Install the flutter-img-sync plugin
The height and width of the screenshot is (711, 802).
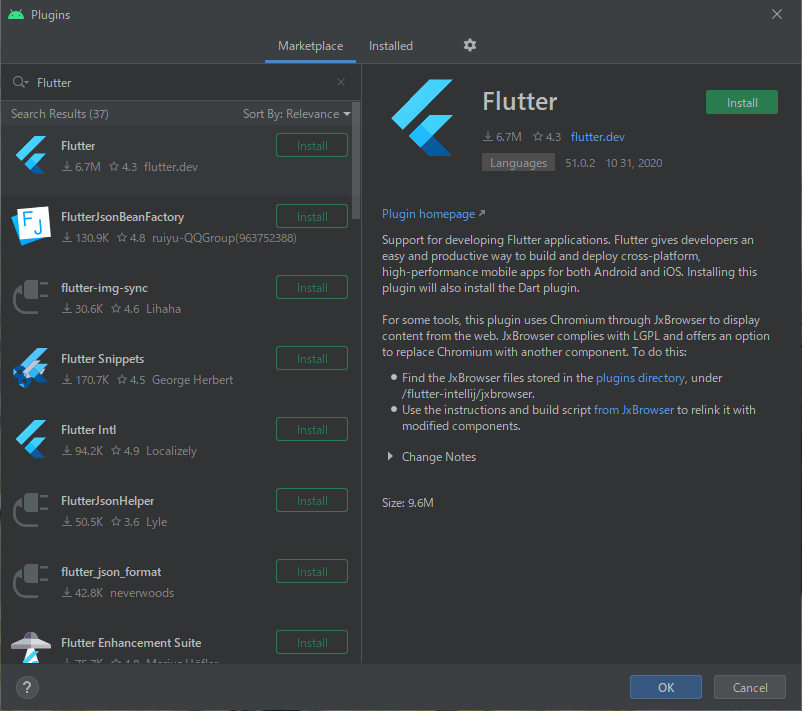click(312, 287)
